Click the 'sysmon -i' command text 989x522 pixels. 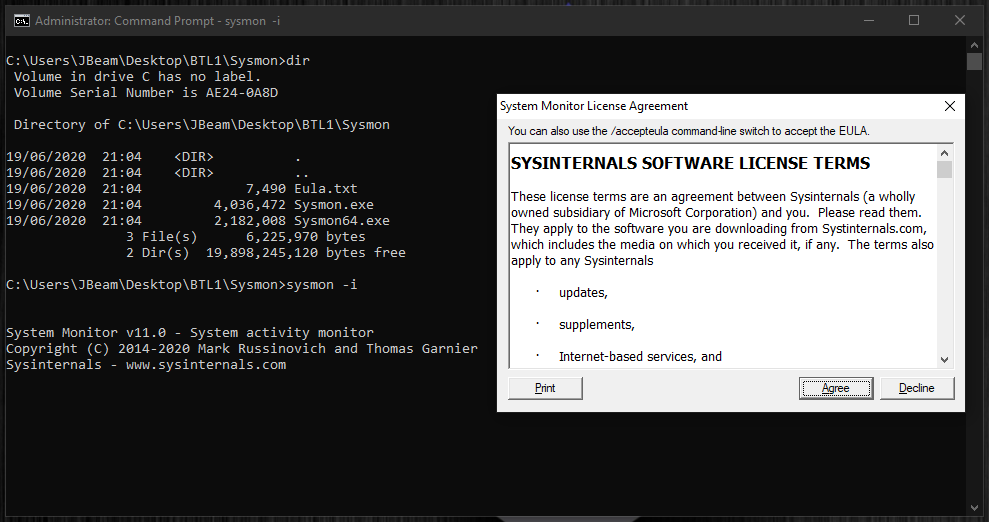[x=322, y=285]
